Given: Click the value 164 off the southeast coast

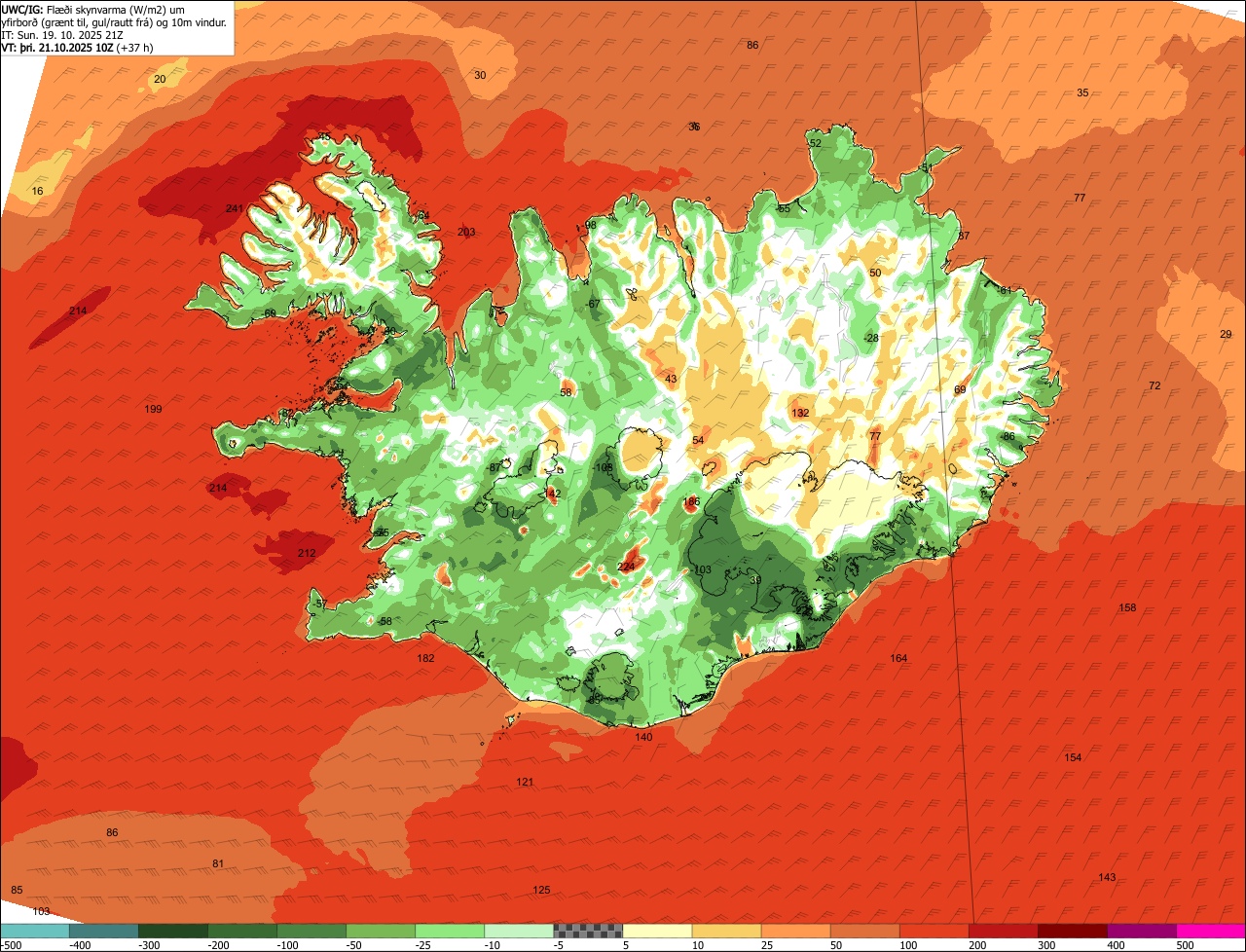Looking at the screenshot, I should coord(898,658).
